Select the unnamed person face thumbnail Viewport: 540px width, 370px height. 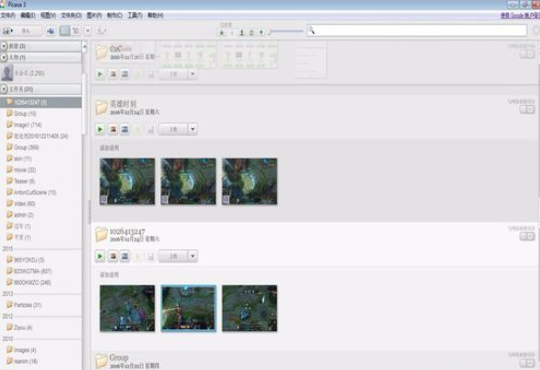click(x=7, y=73)
